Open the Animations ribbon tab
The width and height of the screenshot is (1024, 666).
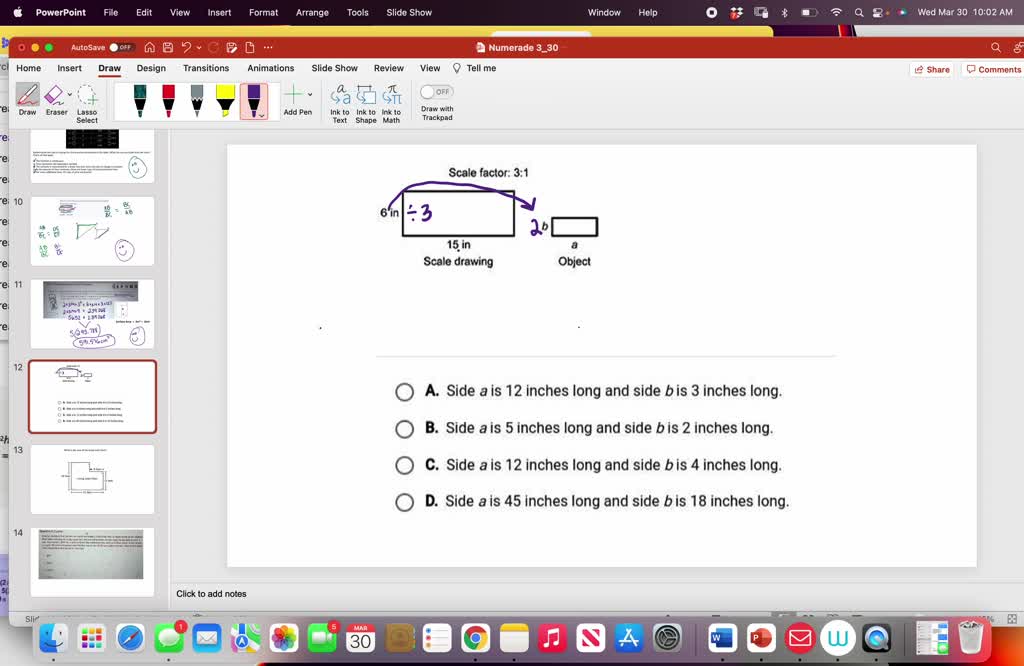270,68
